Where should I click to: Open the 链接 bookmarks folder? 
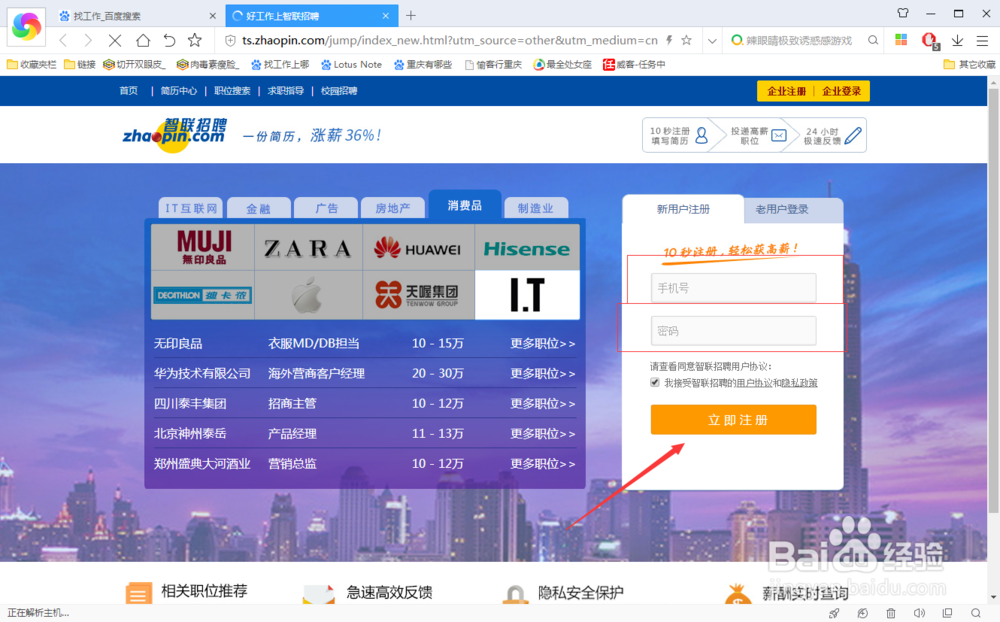(x=80, y=64)
